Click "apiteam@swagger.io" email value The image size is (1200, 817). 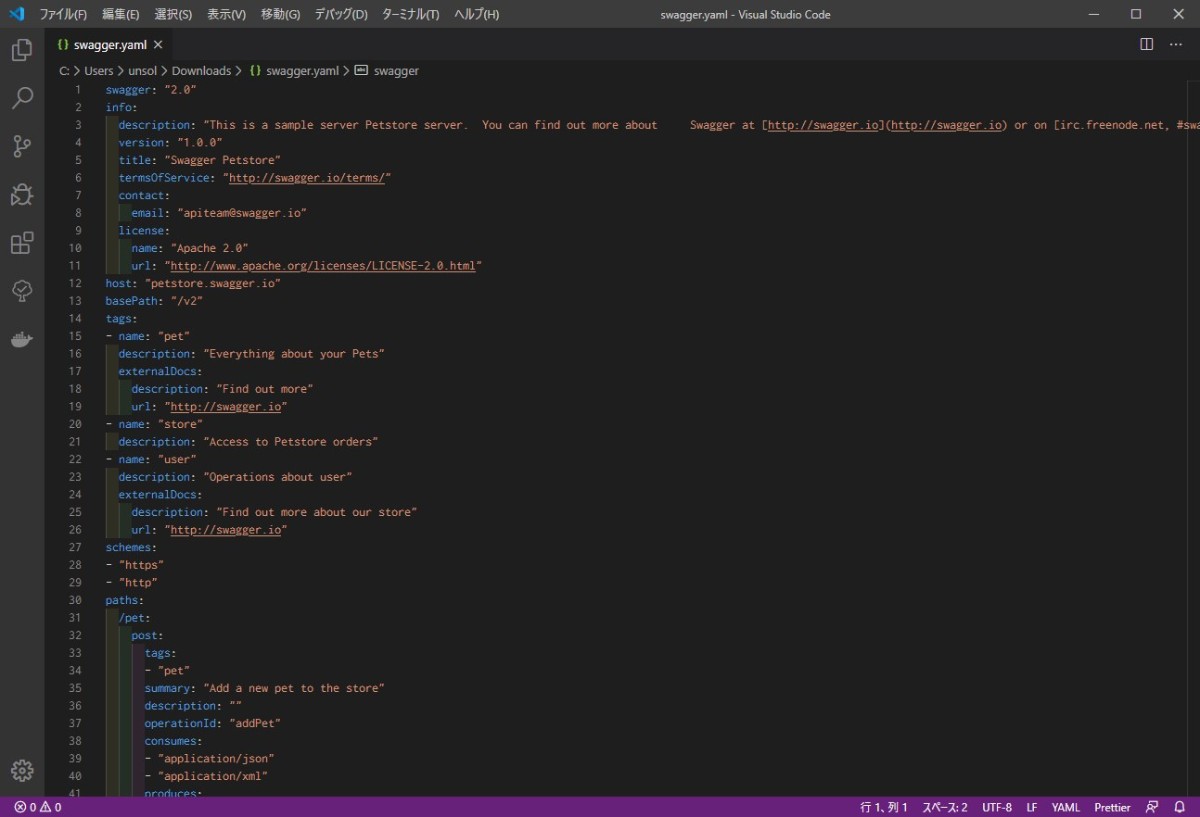tap(242, 213)
